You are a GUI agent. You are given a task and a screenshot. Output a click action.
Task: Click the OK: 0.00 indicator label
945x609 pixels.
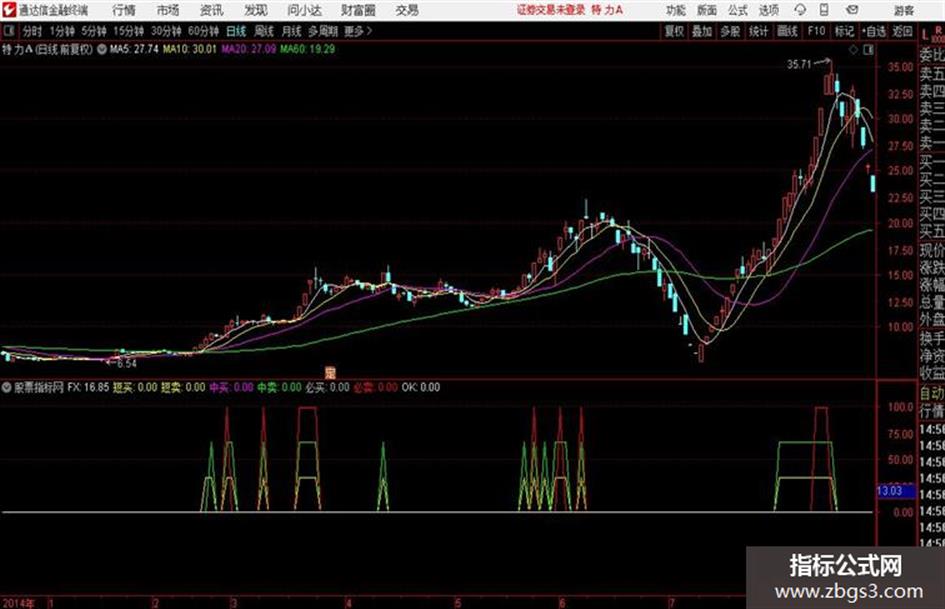tap(421, 387)
